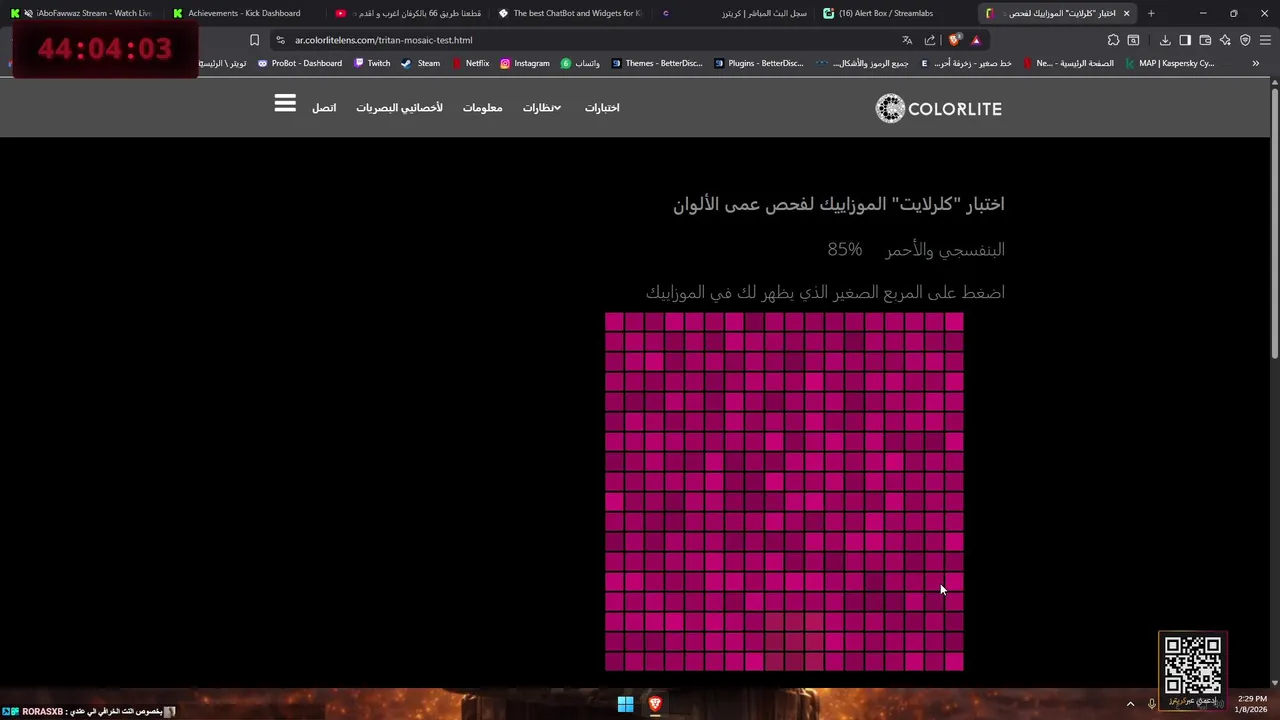
Task: Open معلومات navigation item
Action: pyautogui.click(x=482, y=107)
